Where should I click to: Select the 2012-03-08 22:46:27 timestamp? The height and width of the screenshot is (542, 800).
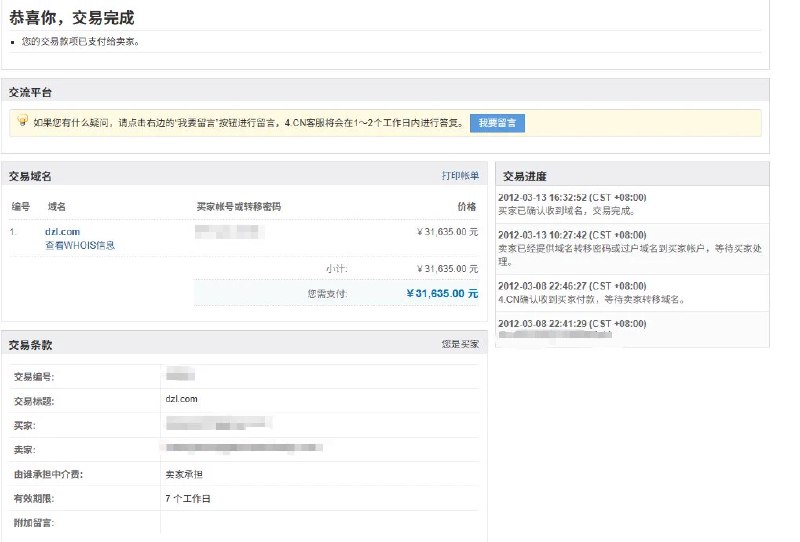coord(572,286)
